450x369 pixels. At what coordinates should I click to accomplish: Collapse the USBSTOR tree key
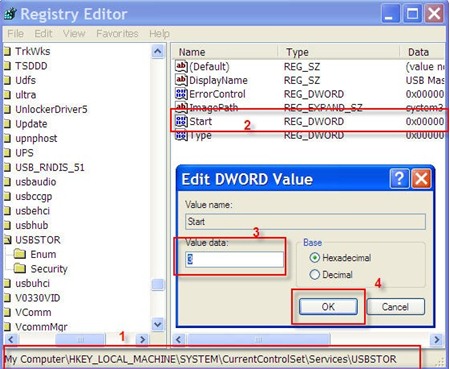coord(7,240)
